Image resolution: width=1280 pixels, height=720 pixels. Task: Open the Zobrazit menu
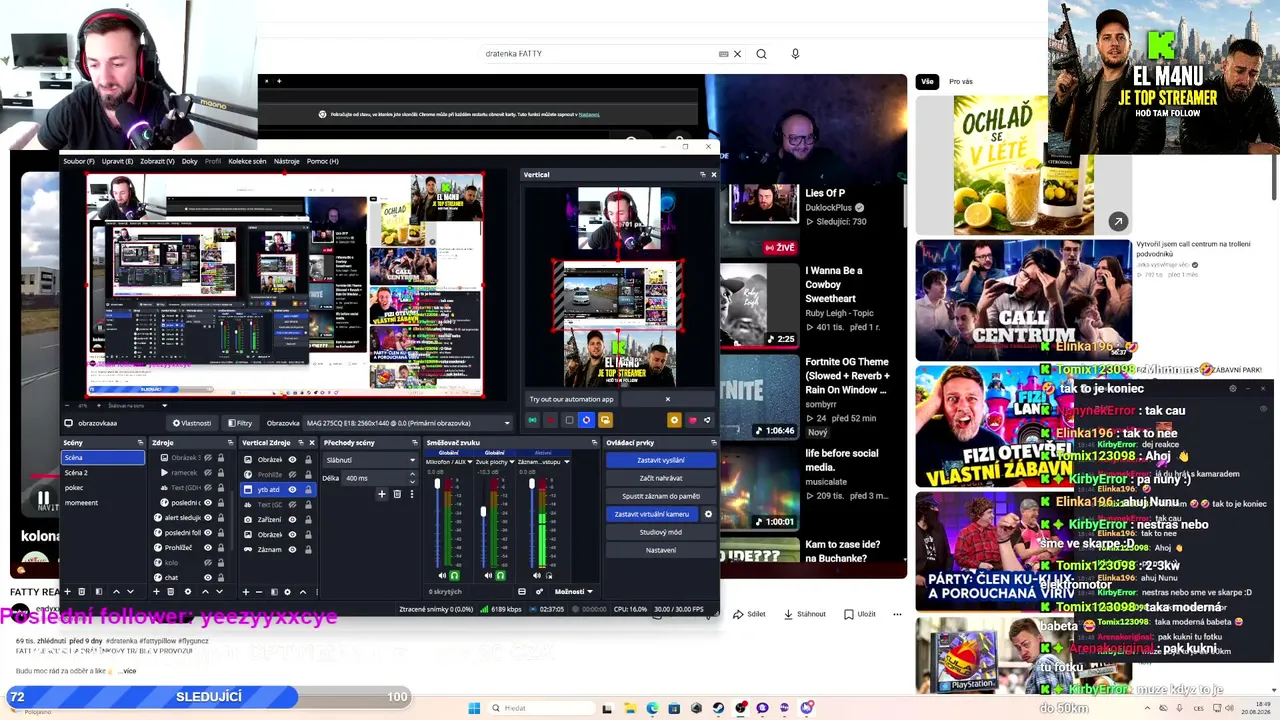click(x=157, y=161)
